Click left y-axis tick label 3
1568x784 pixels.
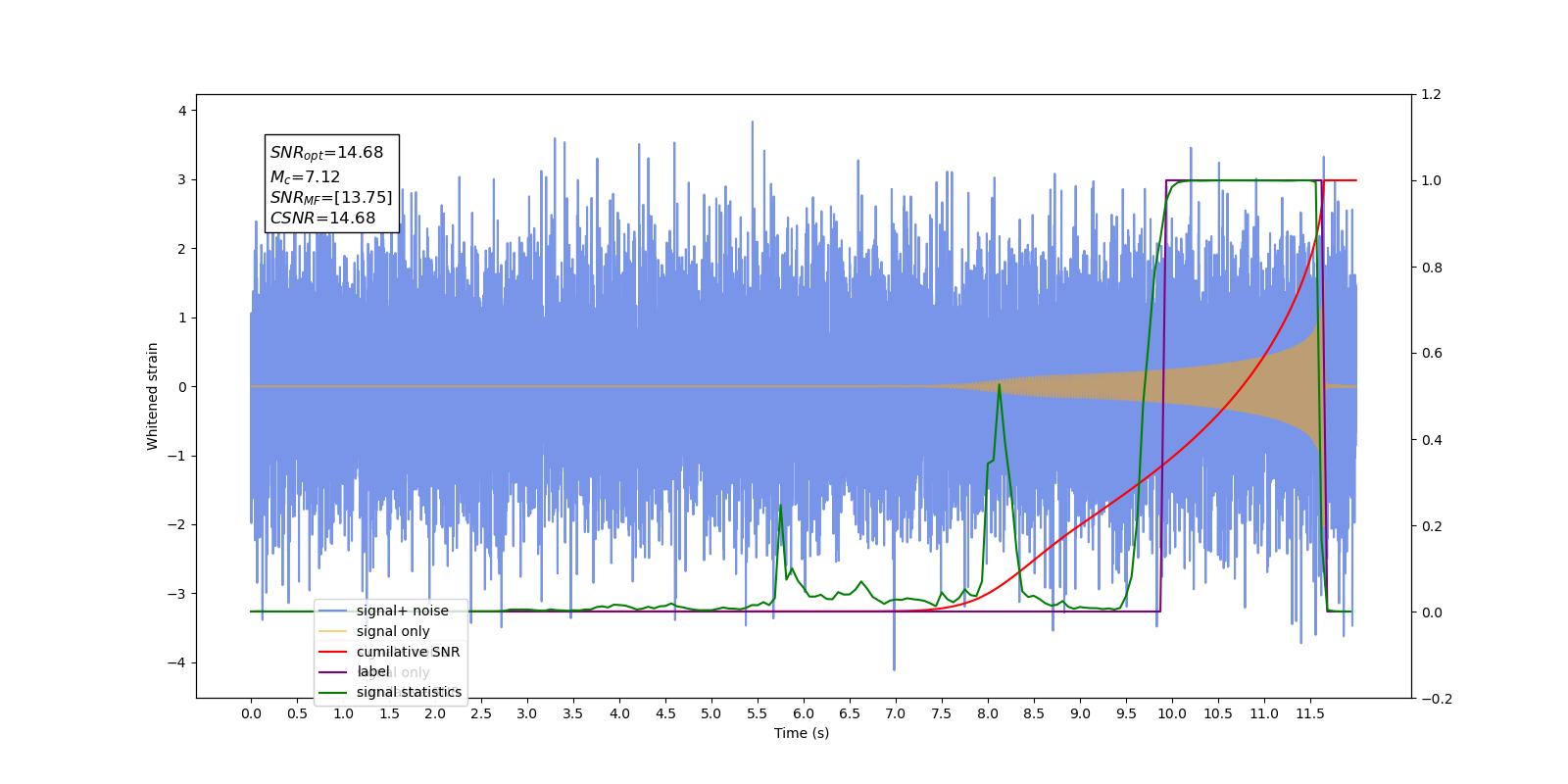click(x=182, y=179)
